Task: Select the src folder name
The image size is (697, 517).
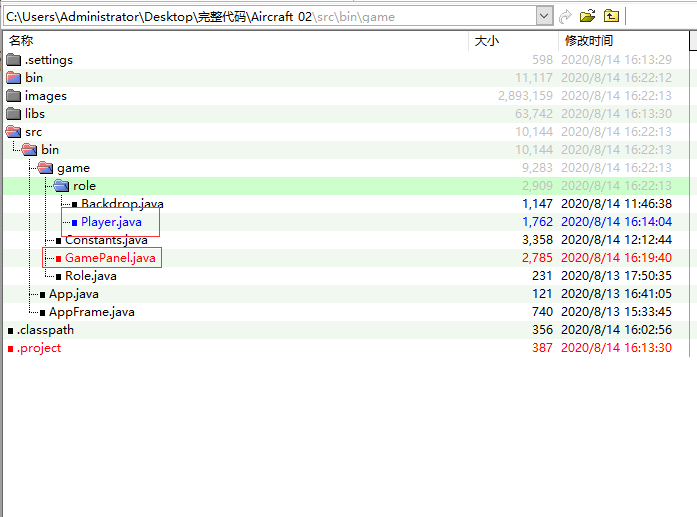Action: (33, 132)
